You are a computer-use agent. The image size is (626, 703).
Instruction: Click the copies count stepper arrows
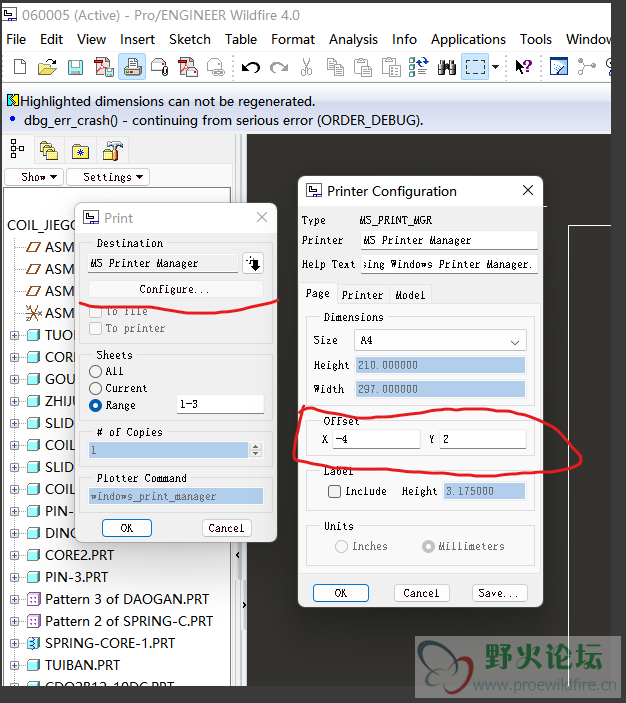[x=256, y=450]
